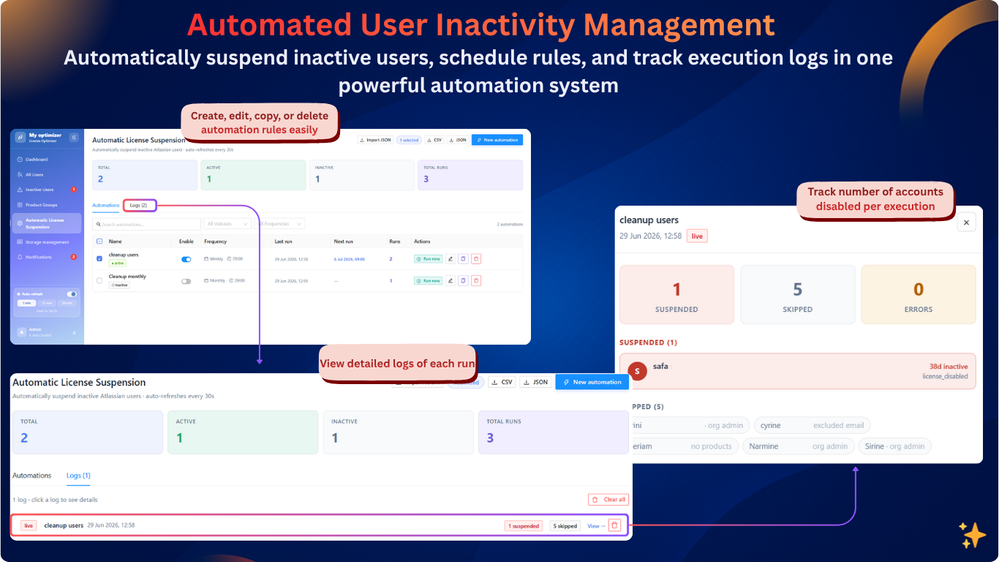Click the SUSPENDED count card in details panel
This screenshot has height=562, width=999.
[x=677, y=294]
